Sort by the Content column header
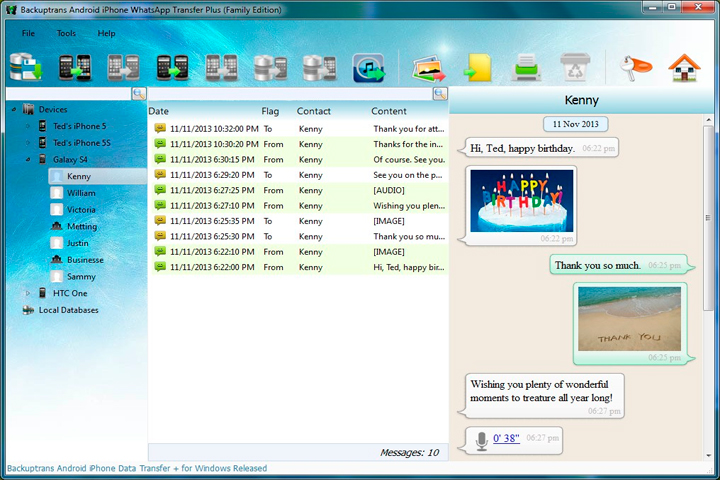The width and height of the screenshot is (720, 480). (389, 111)
